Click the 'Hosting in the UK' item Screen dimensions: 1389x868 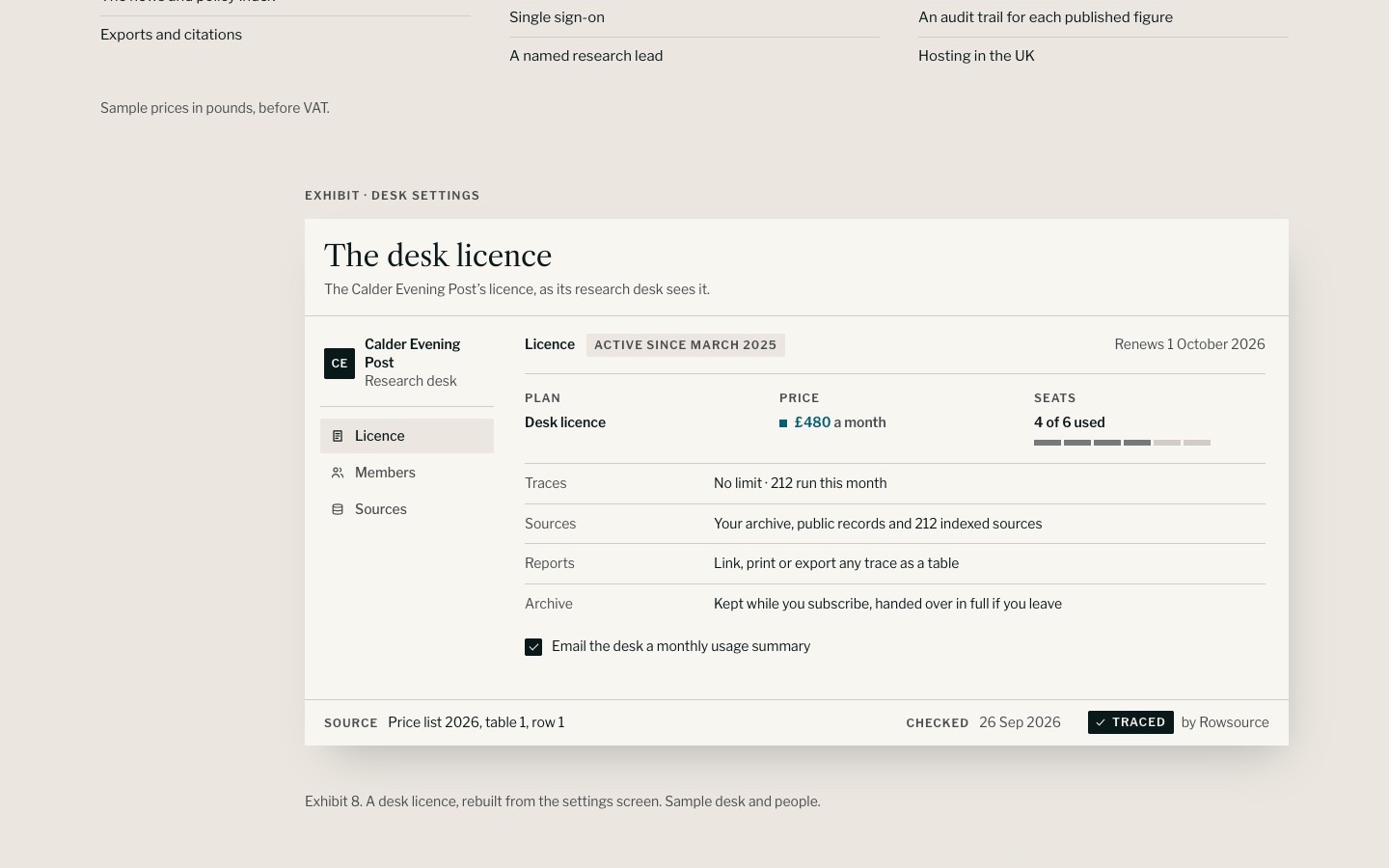(x=976, y=56)
